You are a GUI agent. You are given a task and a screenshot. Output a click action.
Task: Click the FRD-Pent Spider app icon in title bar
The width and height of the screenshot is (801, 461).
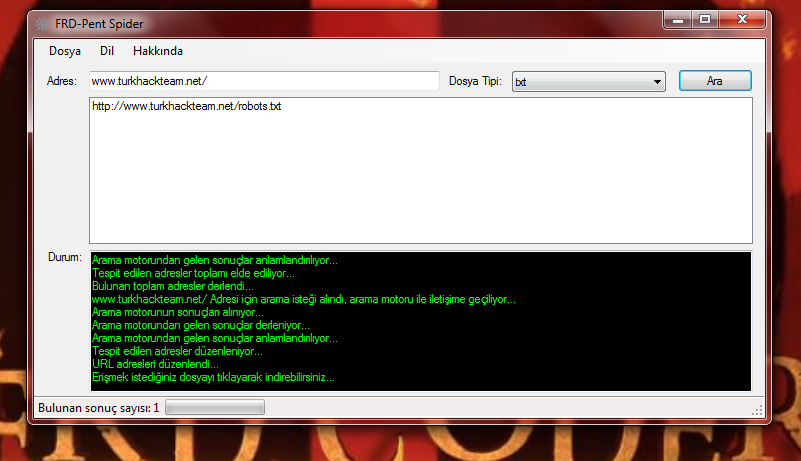coord(40,20)
